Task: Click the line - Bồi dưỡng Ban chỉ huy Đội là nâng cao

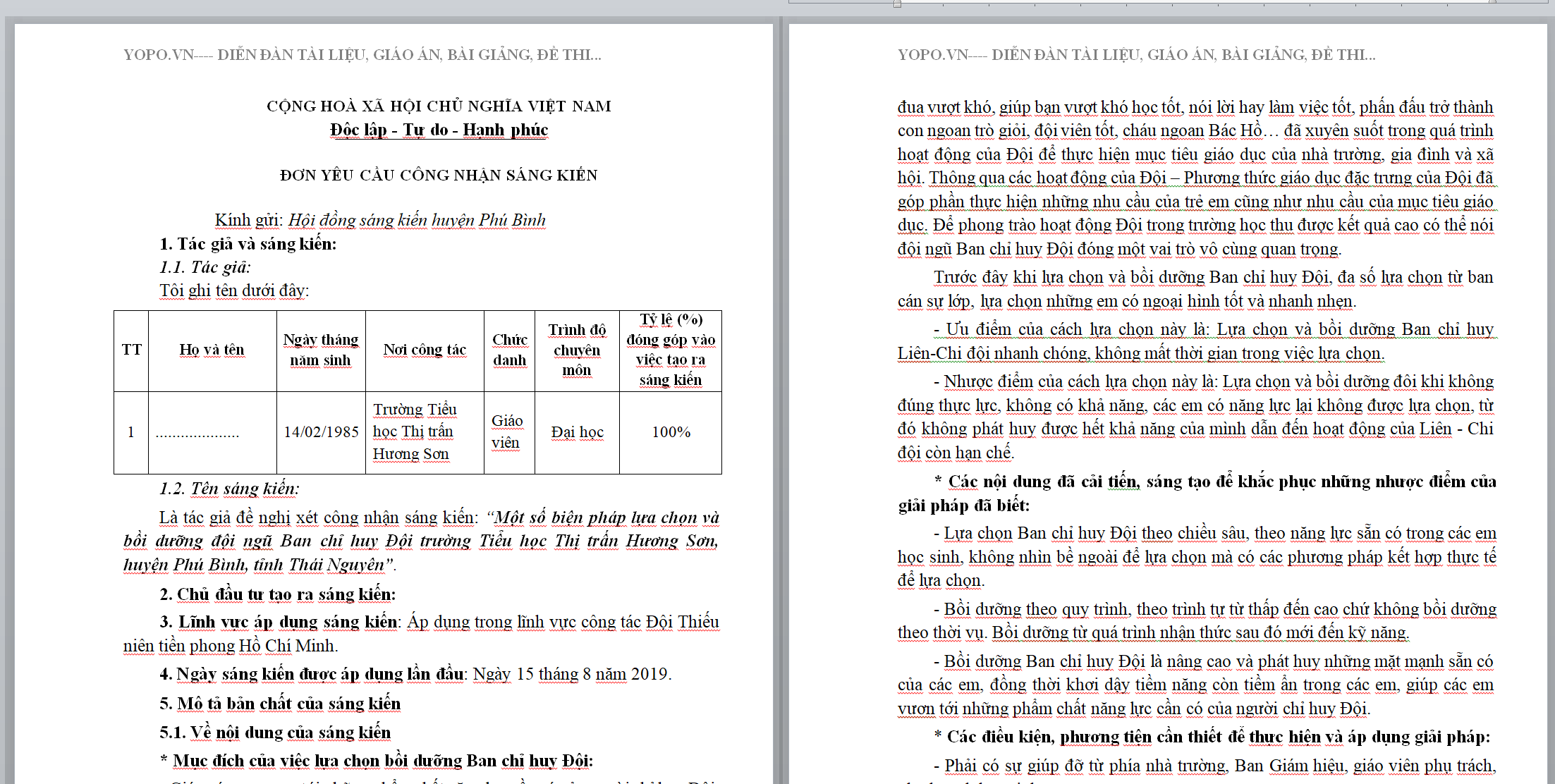Action: (1214, 661)
